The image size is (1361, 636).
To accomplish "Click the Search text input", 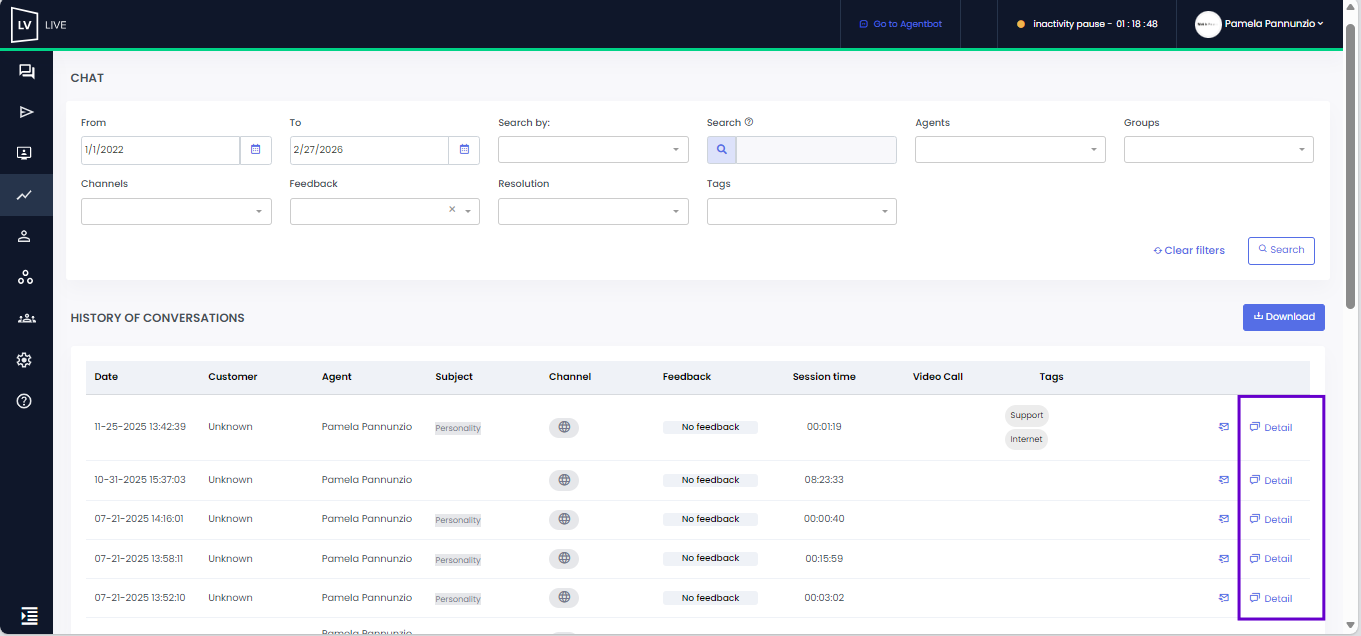I will [x=816, y=150].
